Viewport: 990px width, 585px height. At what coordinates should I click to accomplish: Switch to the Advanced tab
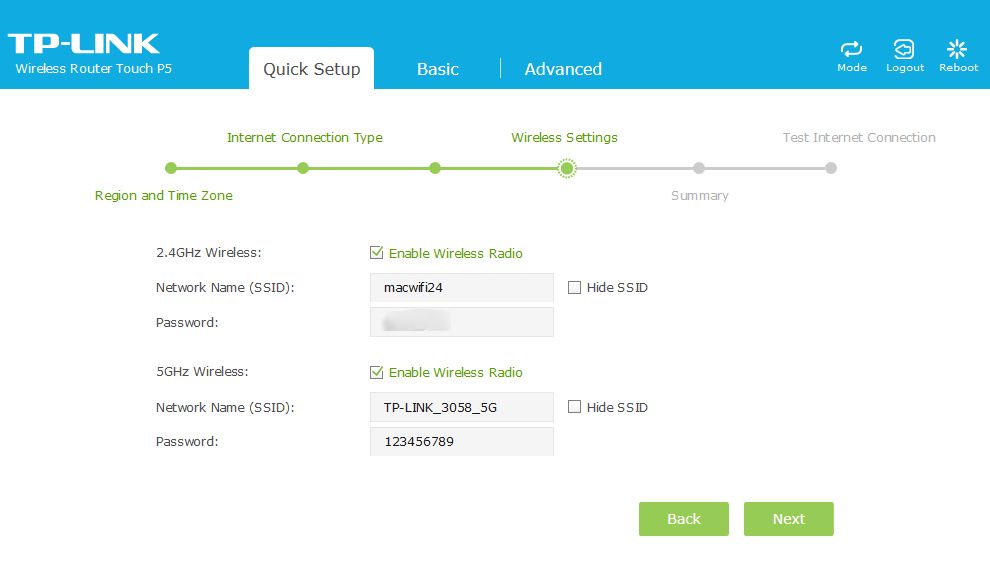(563, 69)
